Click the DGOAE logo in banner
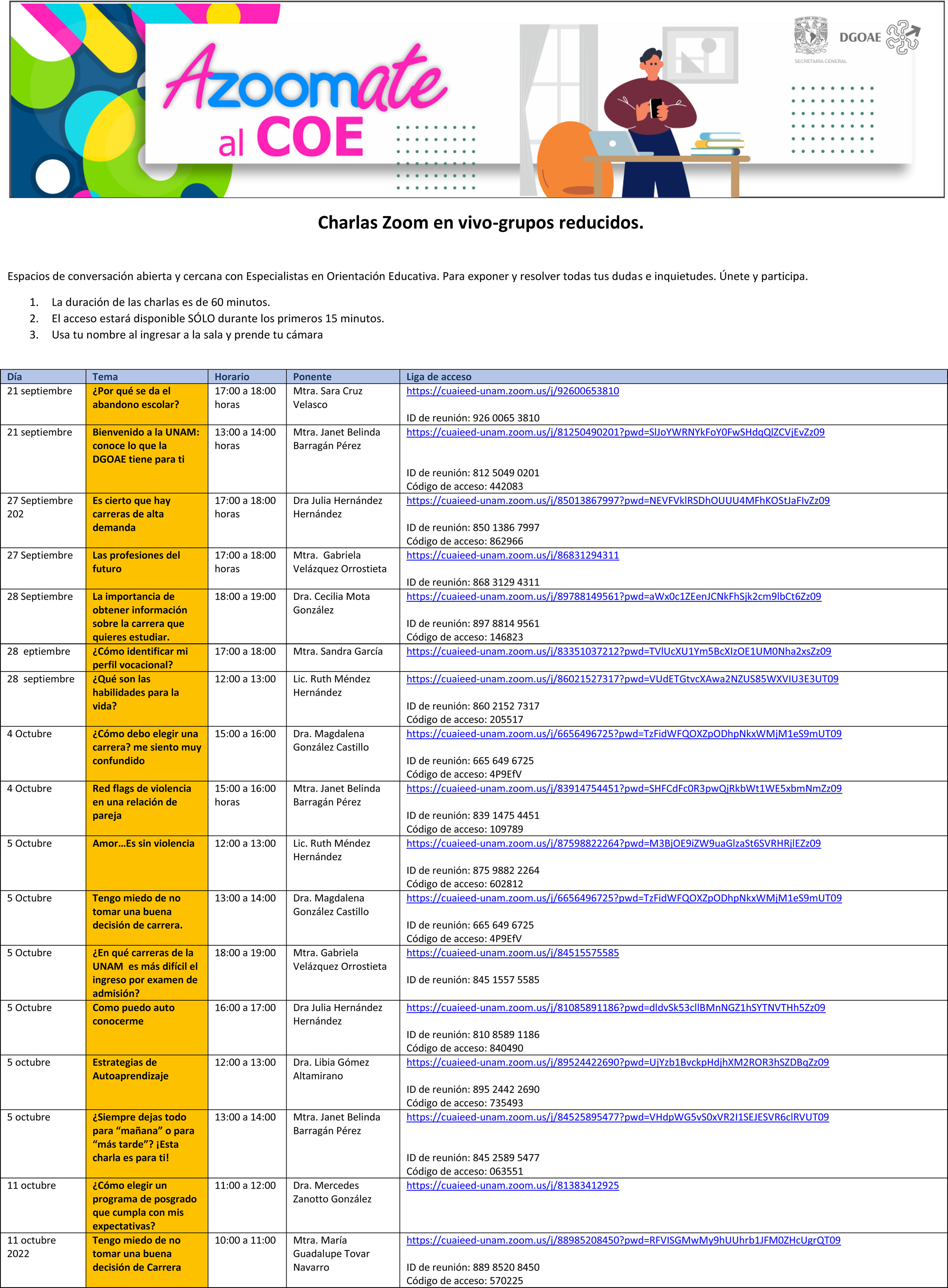The width and height of the screenshot is (948, 1288). pyautogui.click(x=880, y=37)
